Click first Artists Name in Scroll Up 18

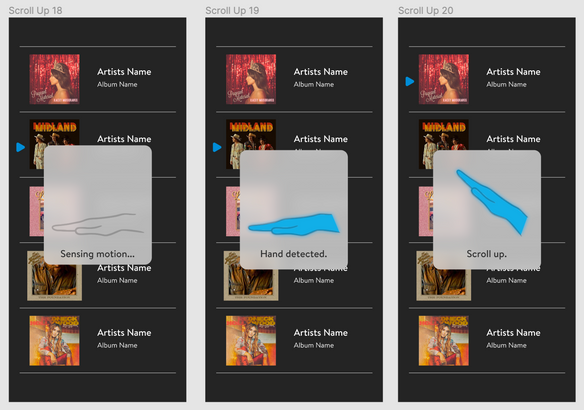(124, 72)
